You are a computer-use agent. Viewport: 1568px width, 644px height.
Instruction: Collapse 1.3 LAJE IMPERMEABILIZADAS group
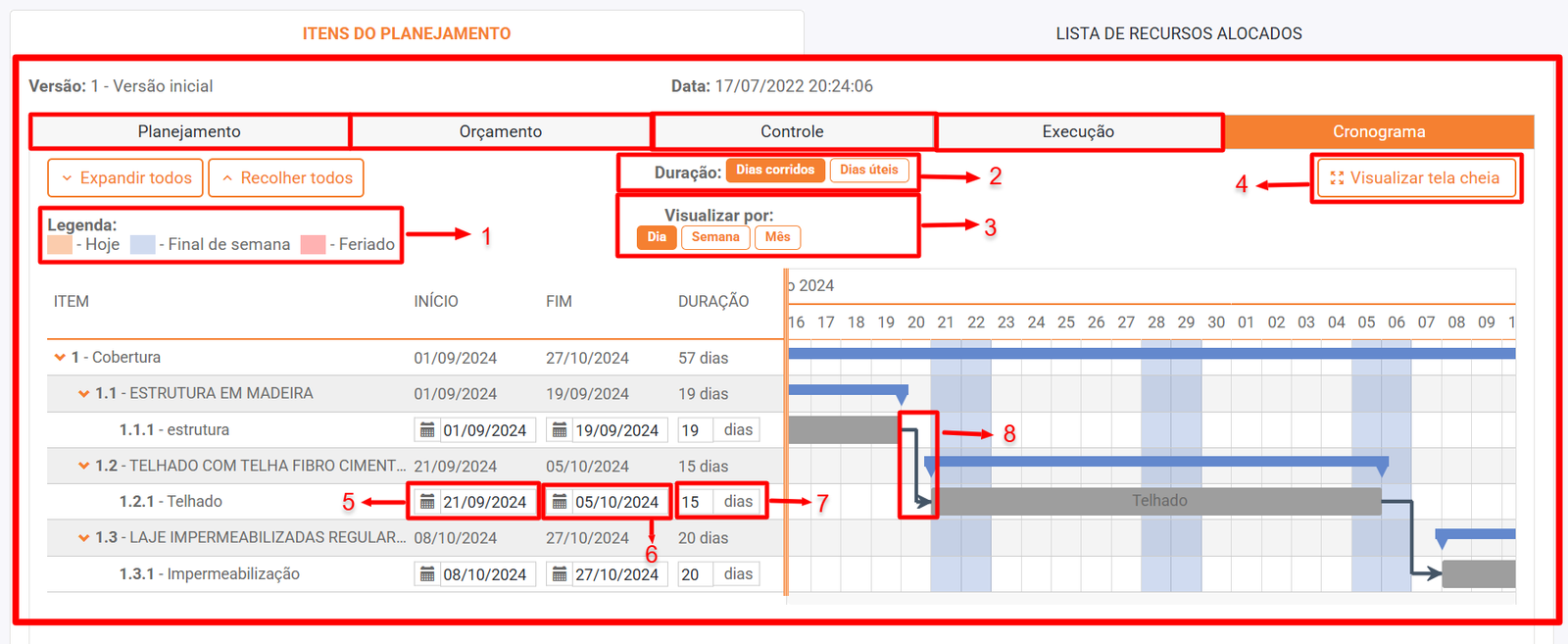(x=83, y=538)
